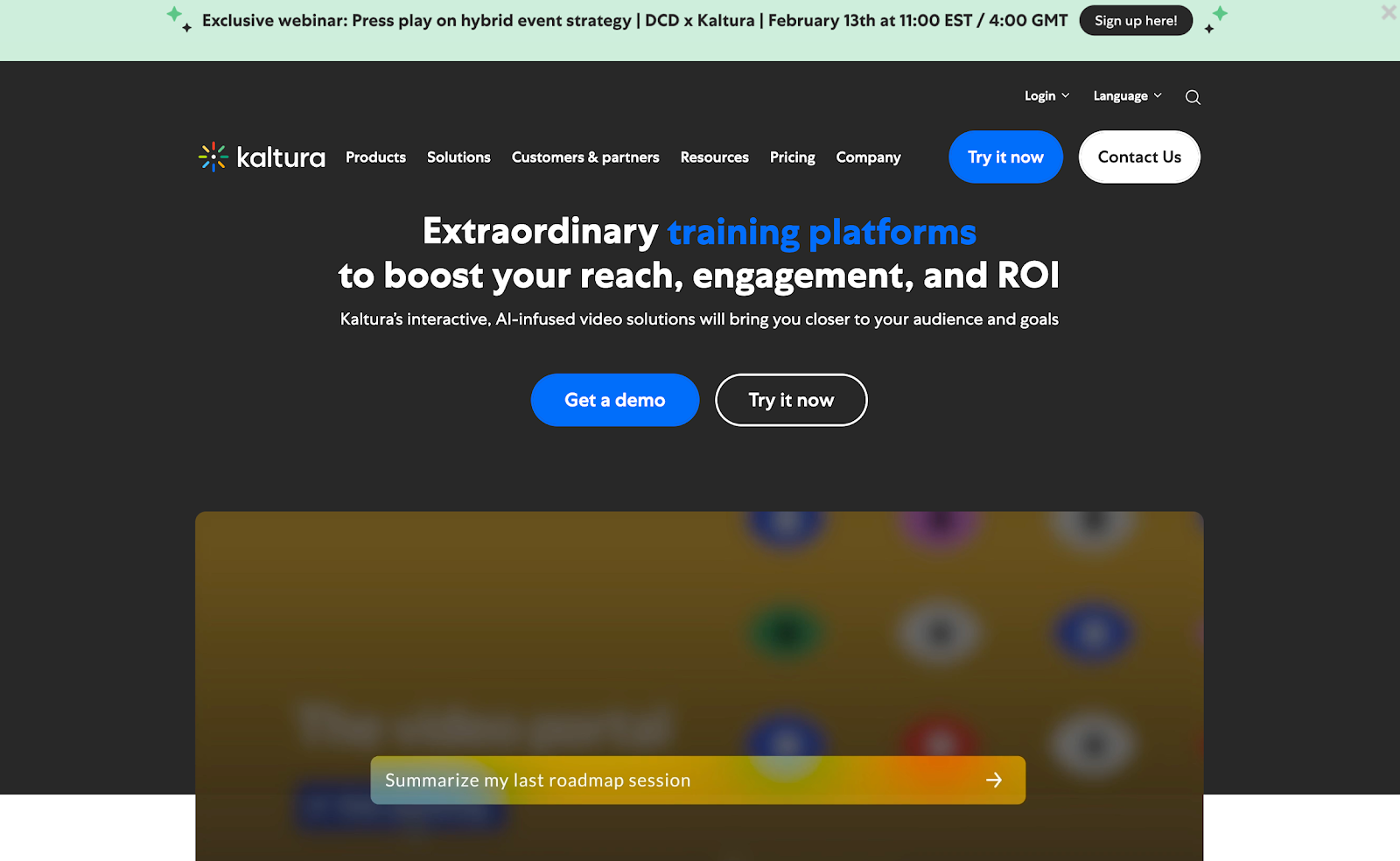Open the Products menu

point(375,157)
